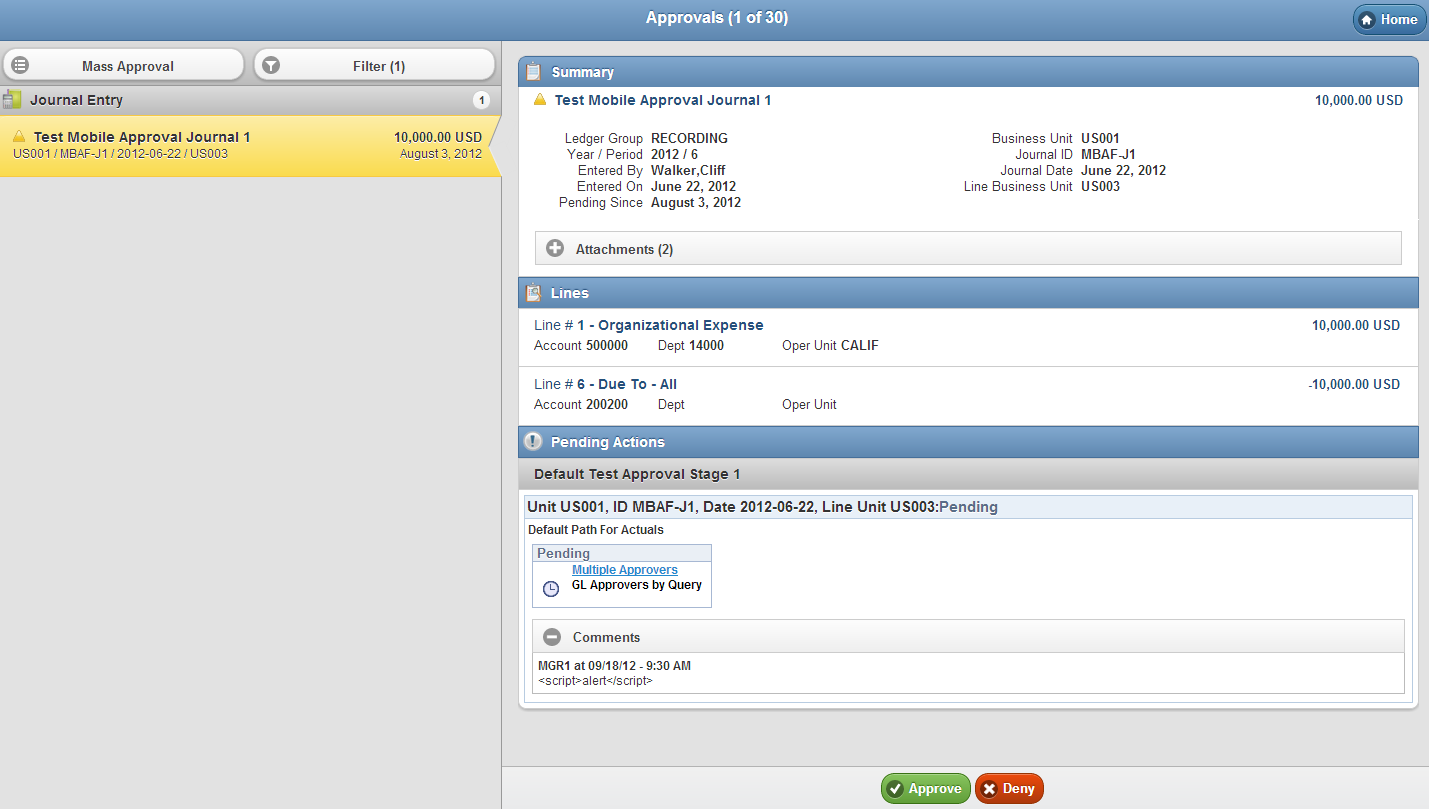Select Test Mobile Approval Journal 1 entry

pyautogui.click(x=248, y=146)
